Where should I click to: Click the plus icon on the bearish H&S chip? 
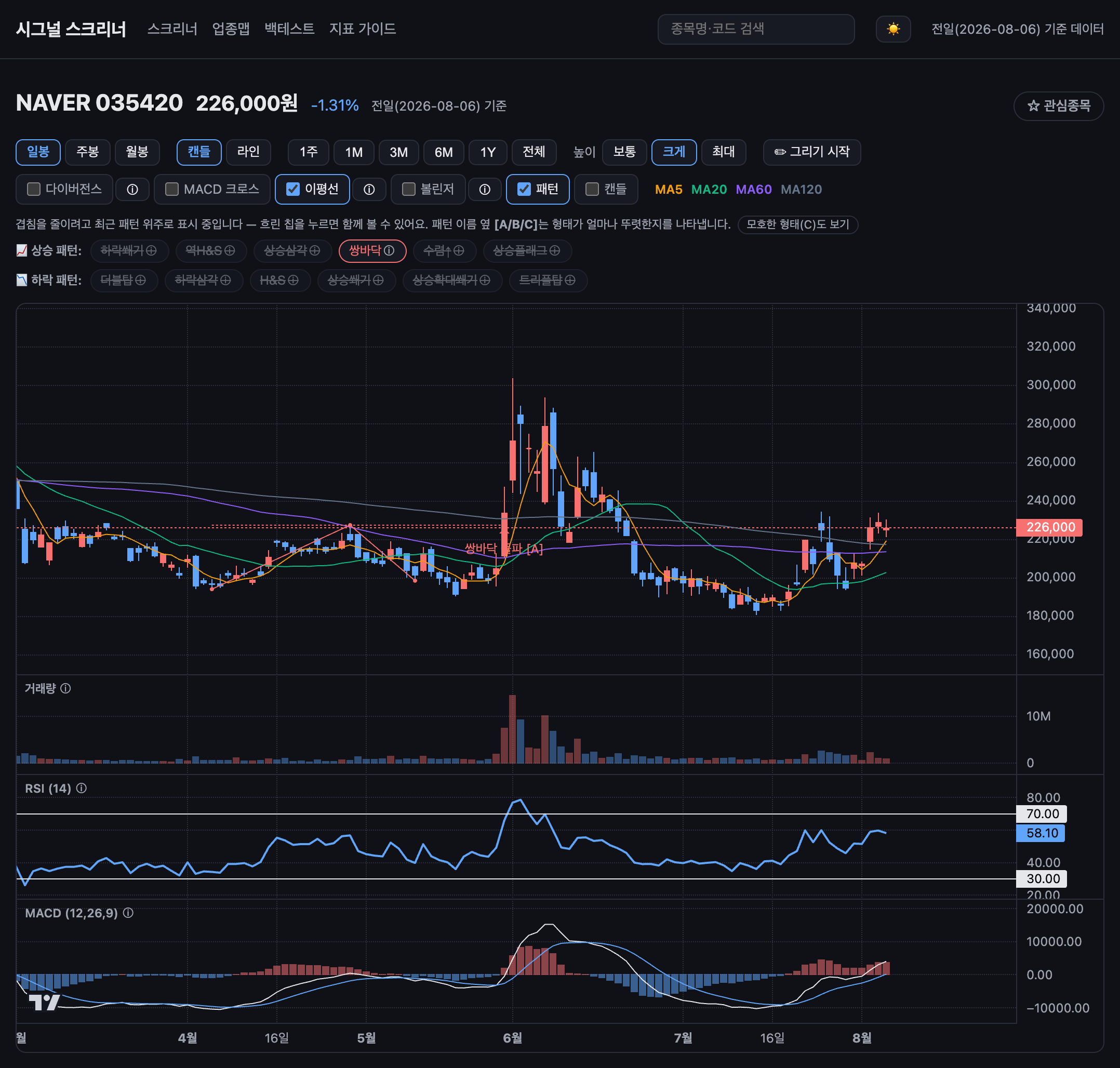coord(293,280)
